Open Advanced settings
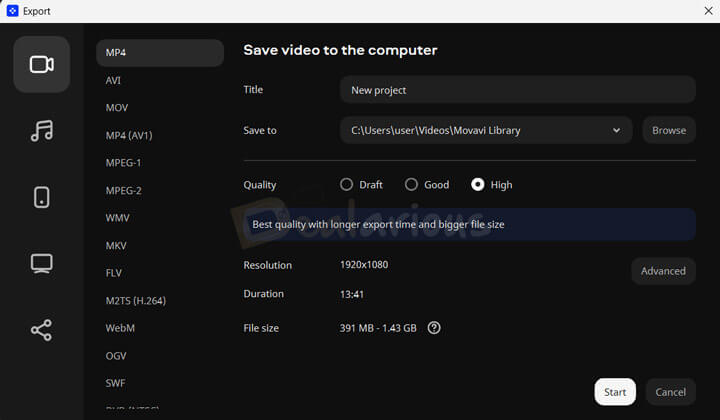The image size is (720, 420). (x=663, y=271)
